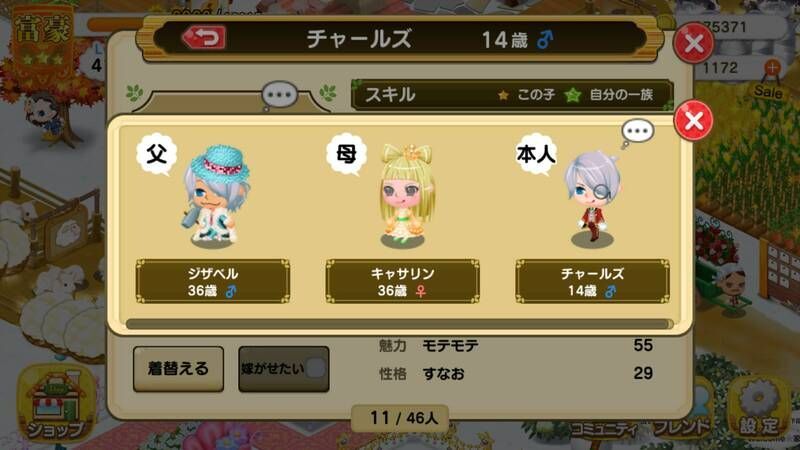Image resolution: width=800 pixels, height=450 pixels.
Task: Click the チャールズ 14歳 name plate
Action: tap(592, 282)
